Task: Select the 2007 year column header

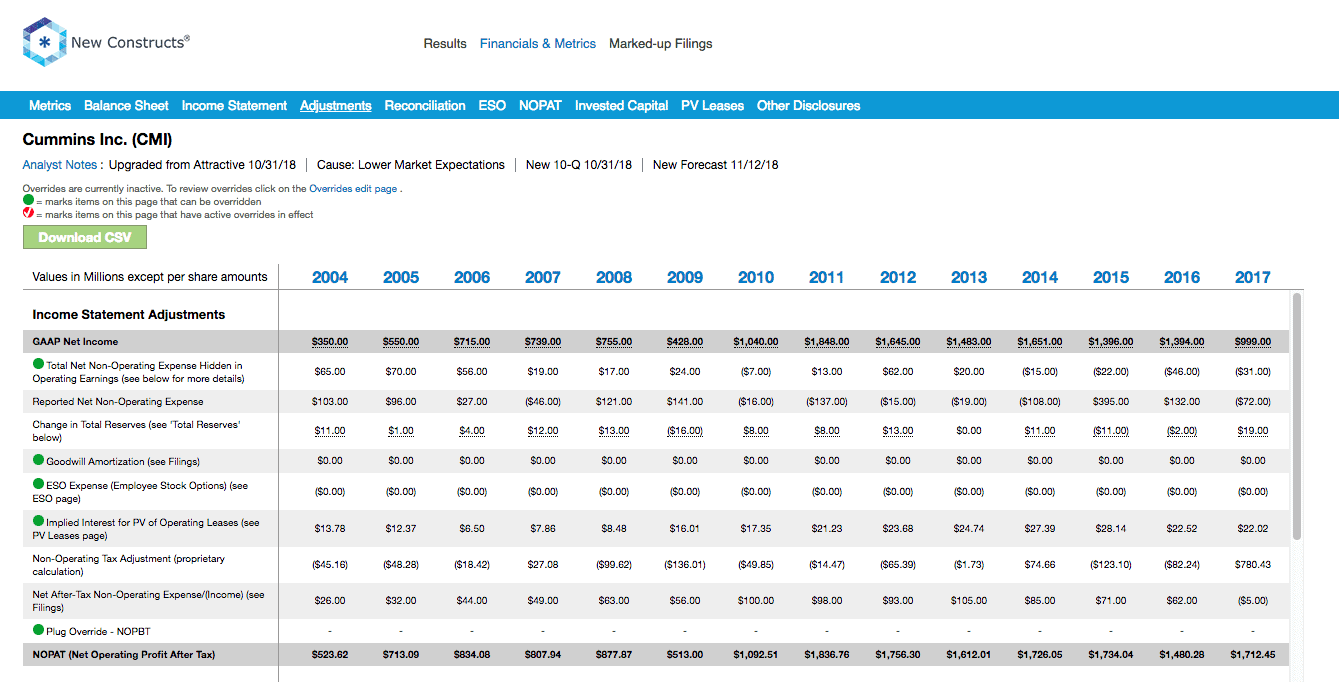Action: (543, 278)
